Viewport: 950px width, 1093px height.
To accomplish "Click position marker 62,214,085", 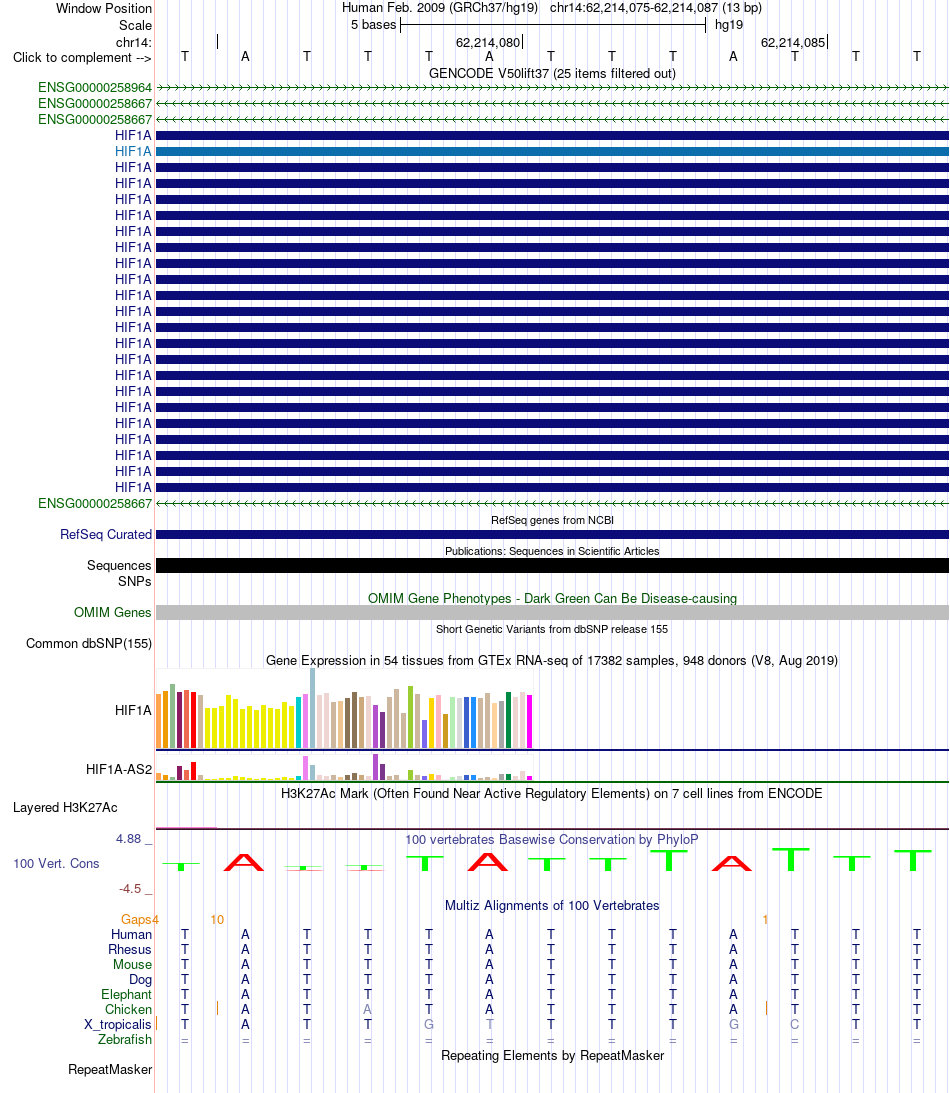I will [x=793, y=43].
